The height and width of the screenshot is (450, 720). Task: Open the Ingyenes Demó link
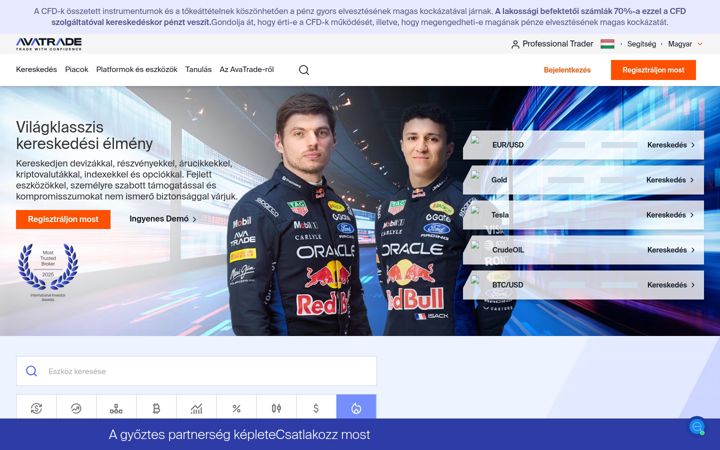click(x=163, y=219)
